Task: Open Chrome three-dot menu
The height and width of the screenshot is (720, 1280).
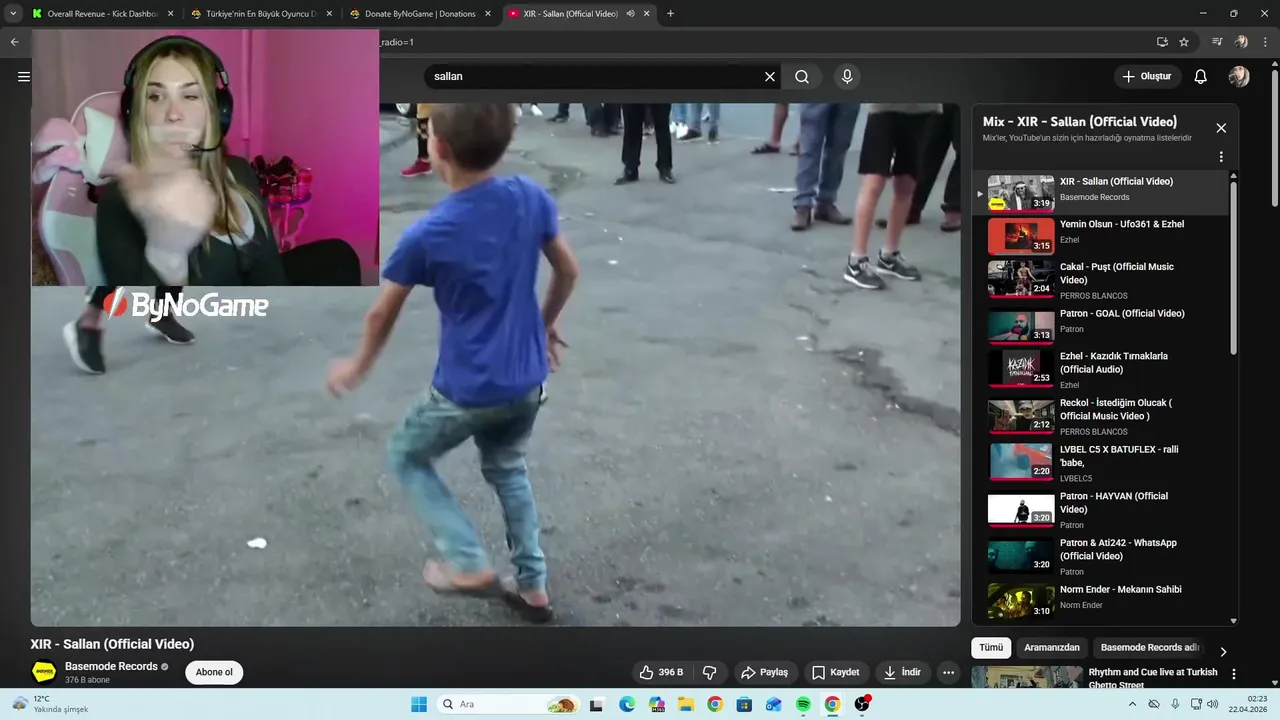Action: tap(1264, 42)
